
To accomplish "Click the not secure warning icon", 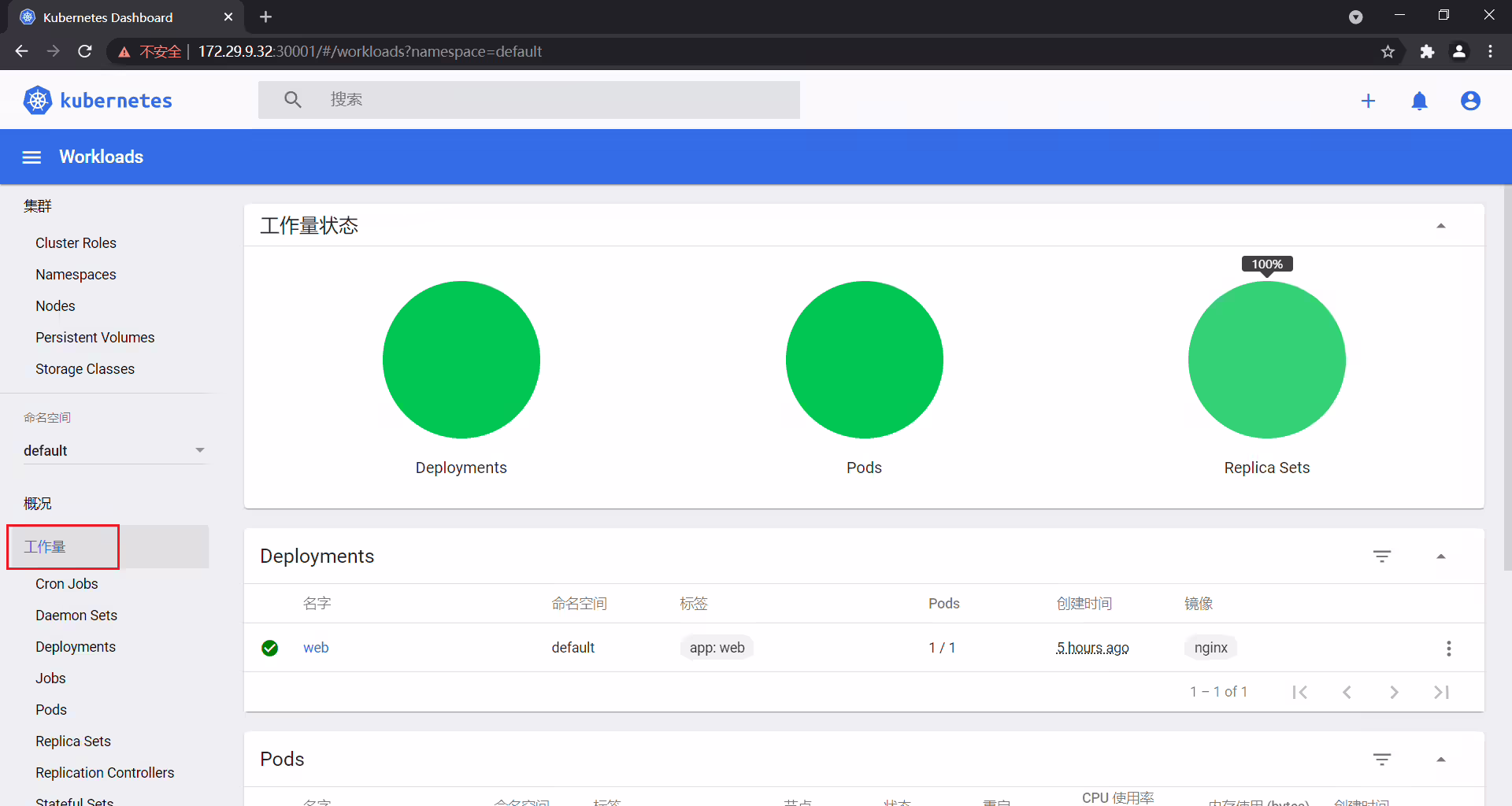I will coord(124,52).
